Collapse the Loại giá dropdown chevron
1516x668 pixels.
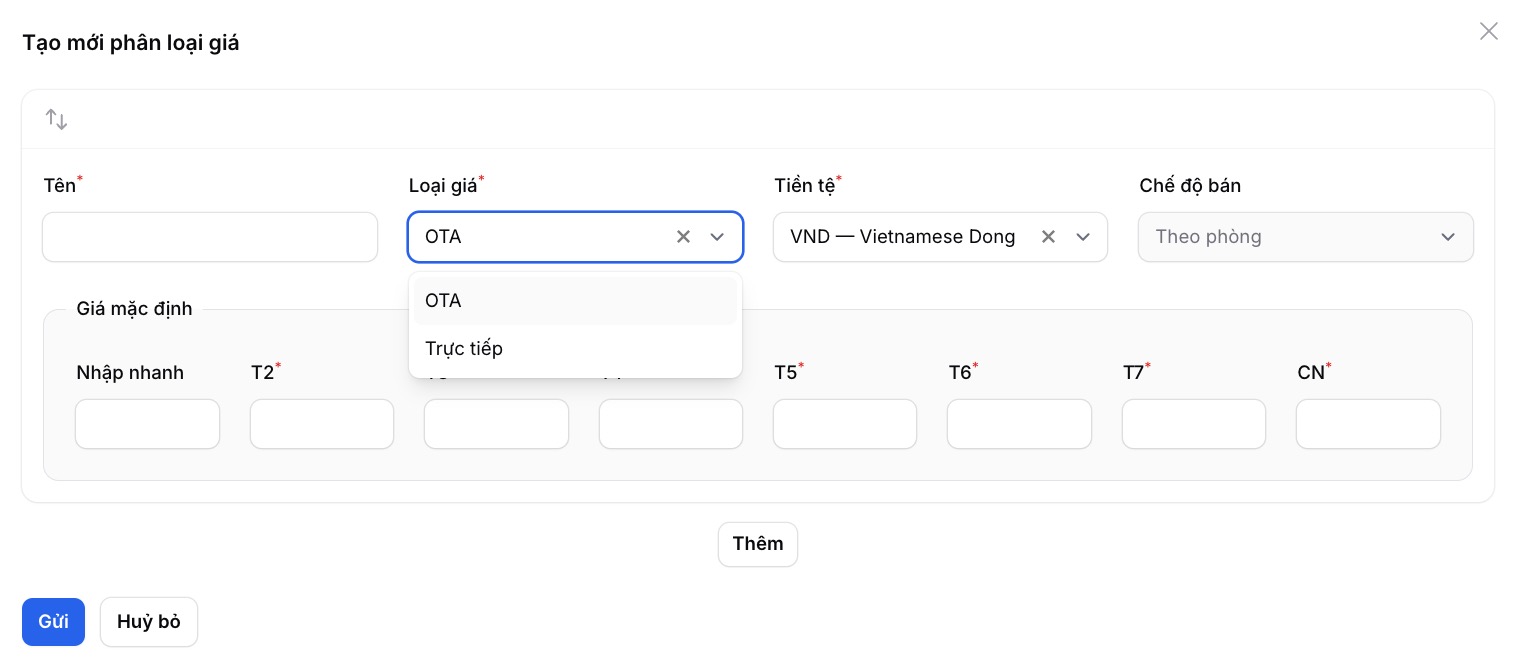(x=717, y=237)
